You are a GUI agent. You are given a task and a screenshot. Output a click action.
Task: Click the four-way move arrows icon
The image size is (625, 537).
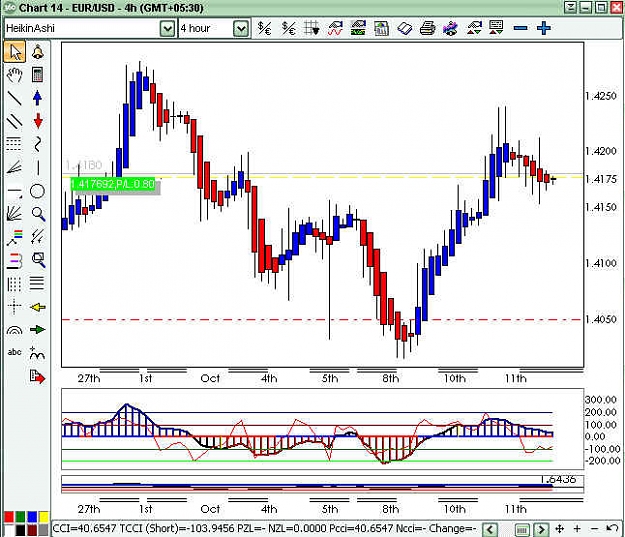coord(560,529)
